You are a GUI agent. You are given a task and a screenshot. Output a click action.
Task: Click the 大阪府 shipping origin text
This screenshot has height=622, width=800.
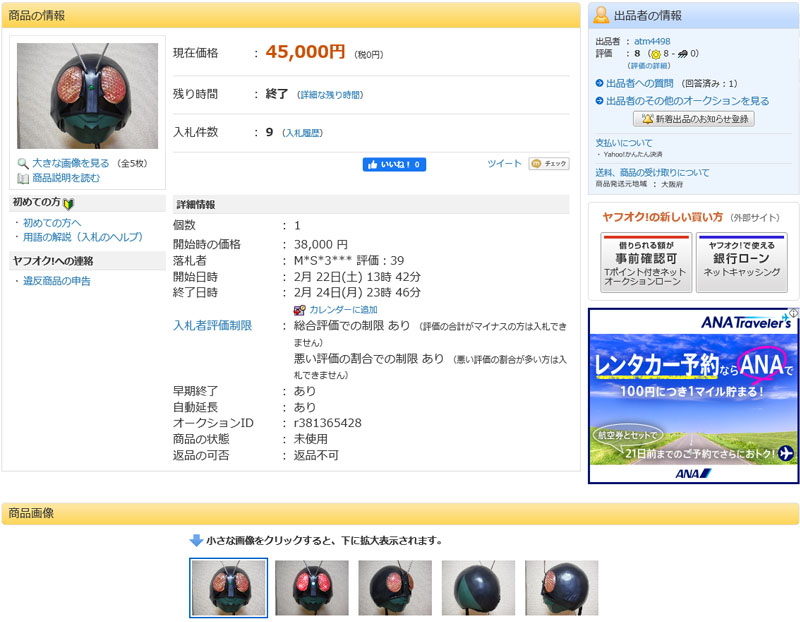tap(672, 184)
